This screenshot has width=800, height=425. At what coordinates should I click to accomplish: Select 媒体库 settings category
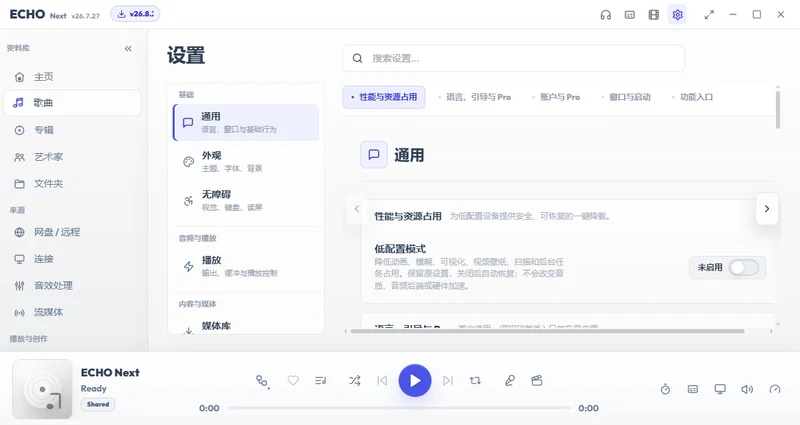point(246,326)
